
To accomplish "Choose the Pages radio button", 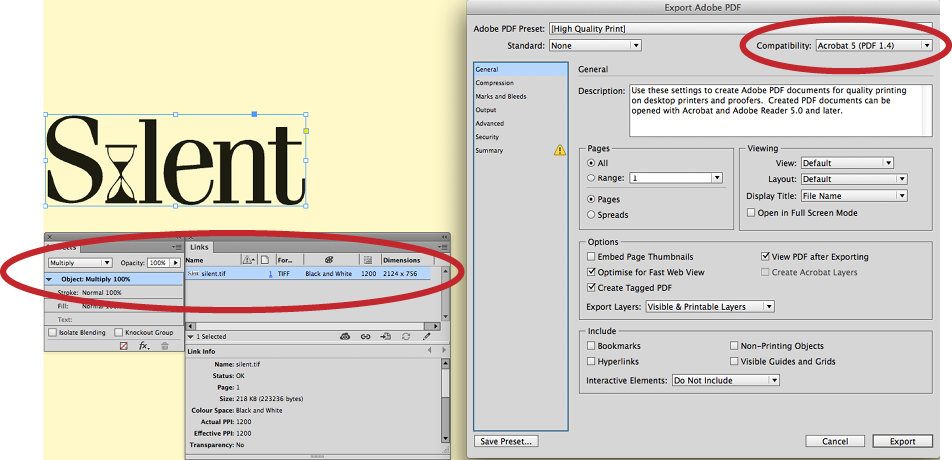I will coord(591,199).
